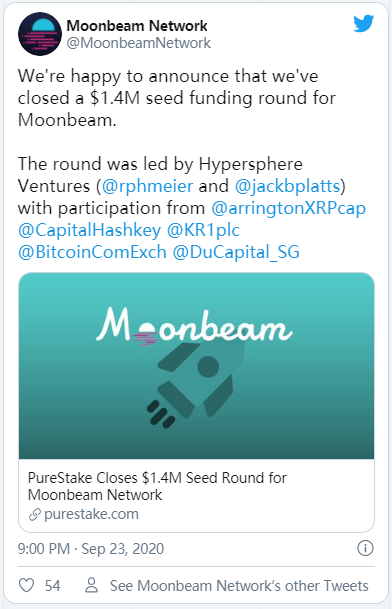This screenshot has height=609, width=392.
Task: See Moonbeam Network's other Tweets
Action: click(239, 586)
